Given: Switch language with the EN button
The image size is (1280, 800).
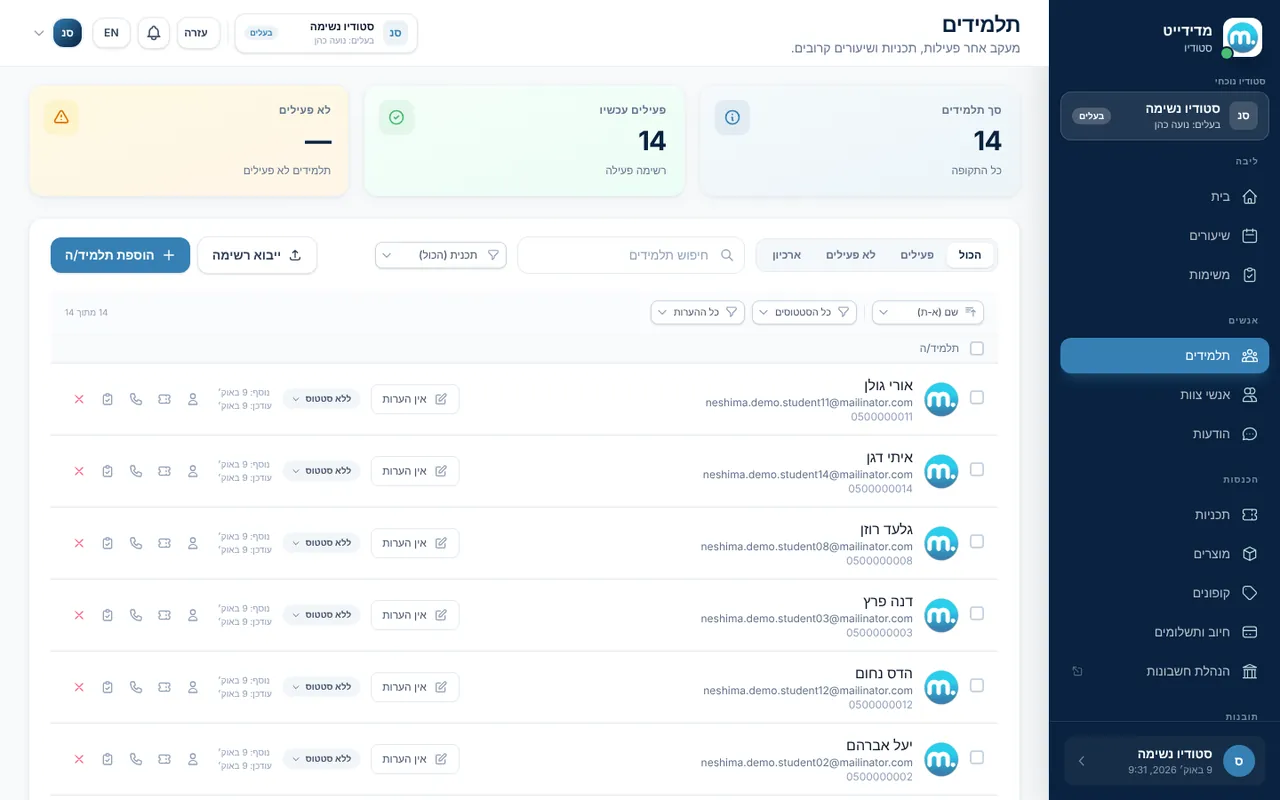Looking at the screenshot, I should (111, 33).
